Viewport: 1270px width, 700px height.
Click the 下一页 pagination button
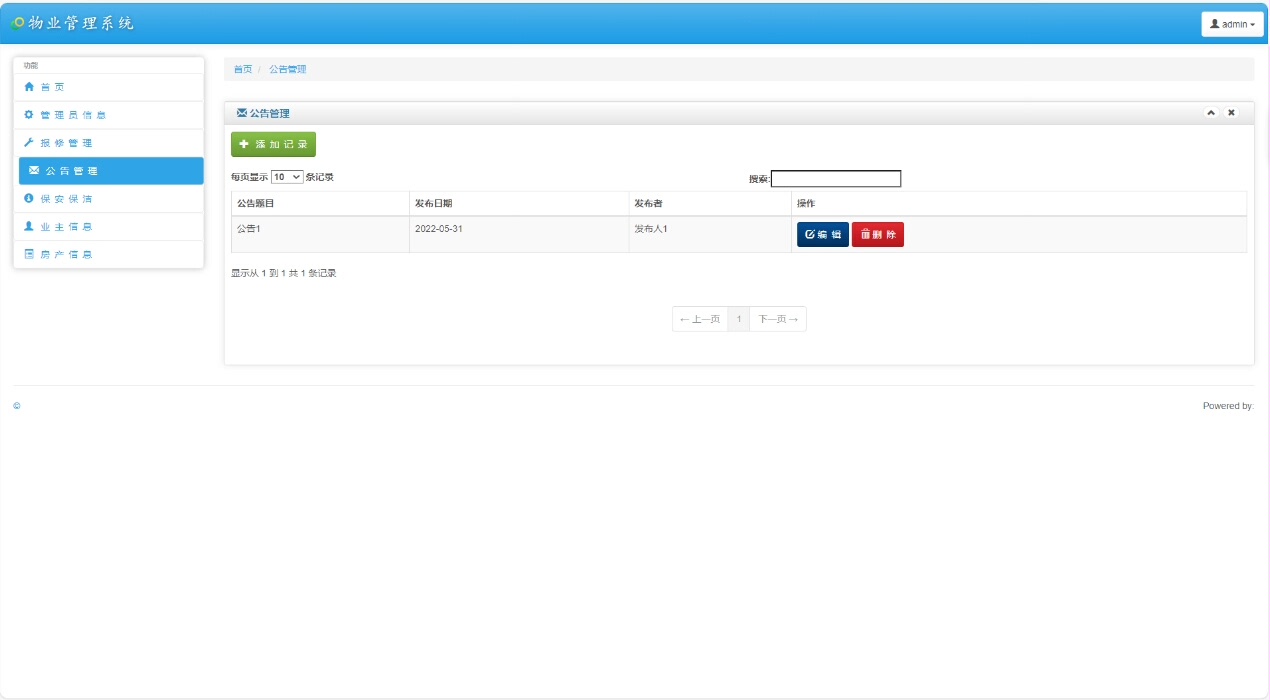tap(778, 319)
